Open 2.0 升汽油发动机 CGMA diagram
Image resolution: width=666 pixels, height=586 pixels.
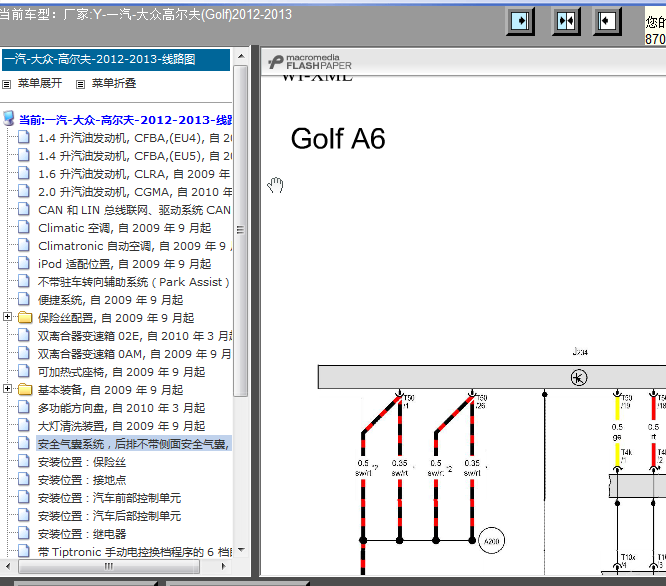pos(135,192)
